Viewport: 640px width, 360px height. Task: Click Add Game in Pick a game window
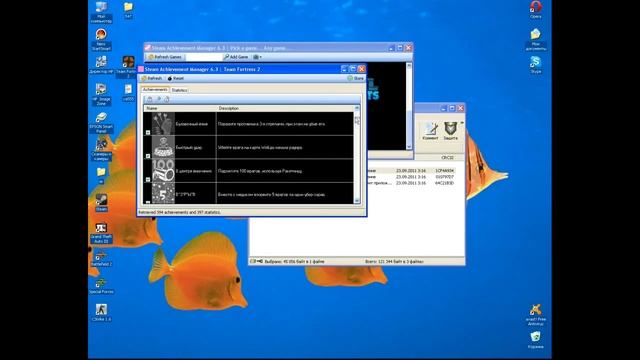tap(236, 57)
